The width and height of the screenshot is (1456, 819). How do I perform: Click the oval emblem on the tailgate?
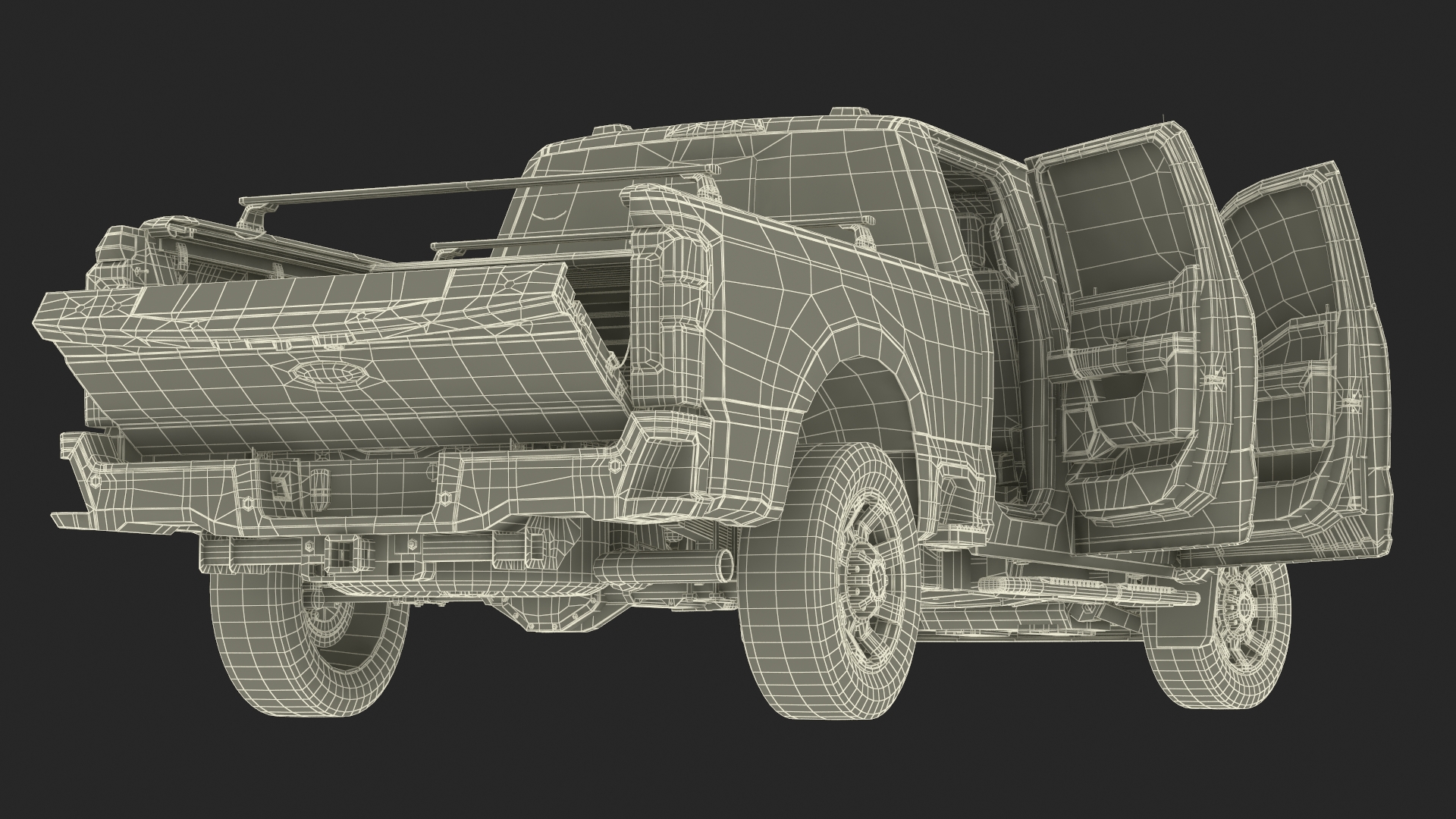(331, 373)
